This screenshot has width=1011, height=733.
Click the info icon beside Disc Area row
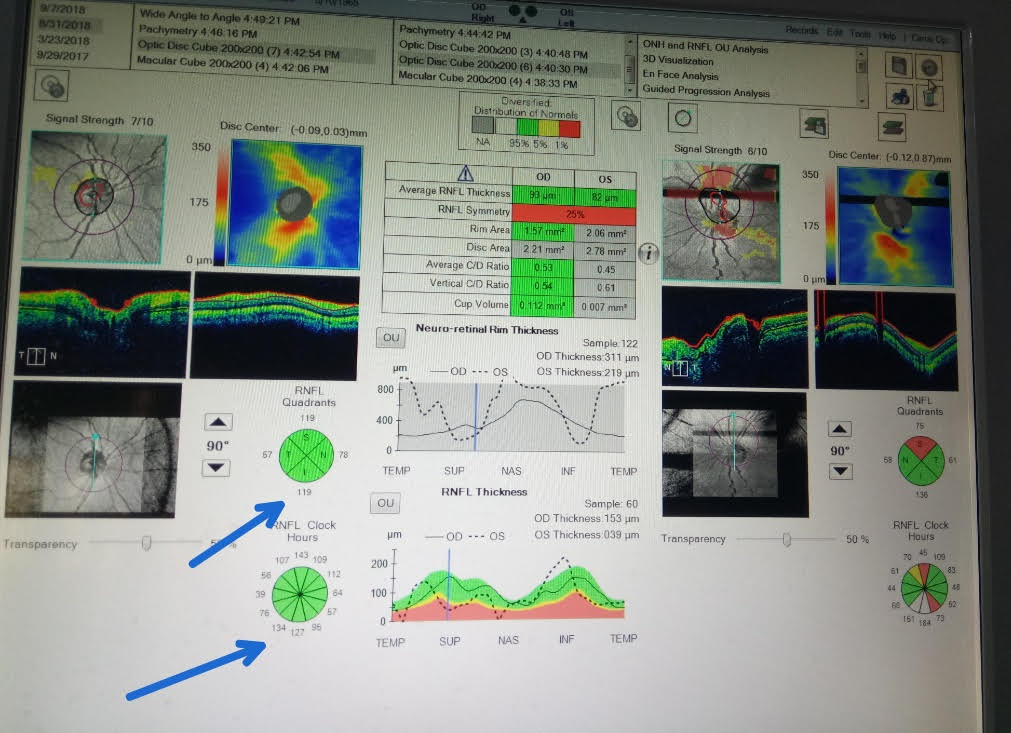coord(648,252)
